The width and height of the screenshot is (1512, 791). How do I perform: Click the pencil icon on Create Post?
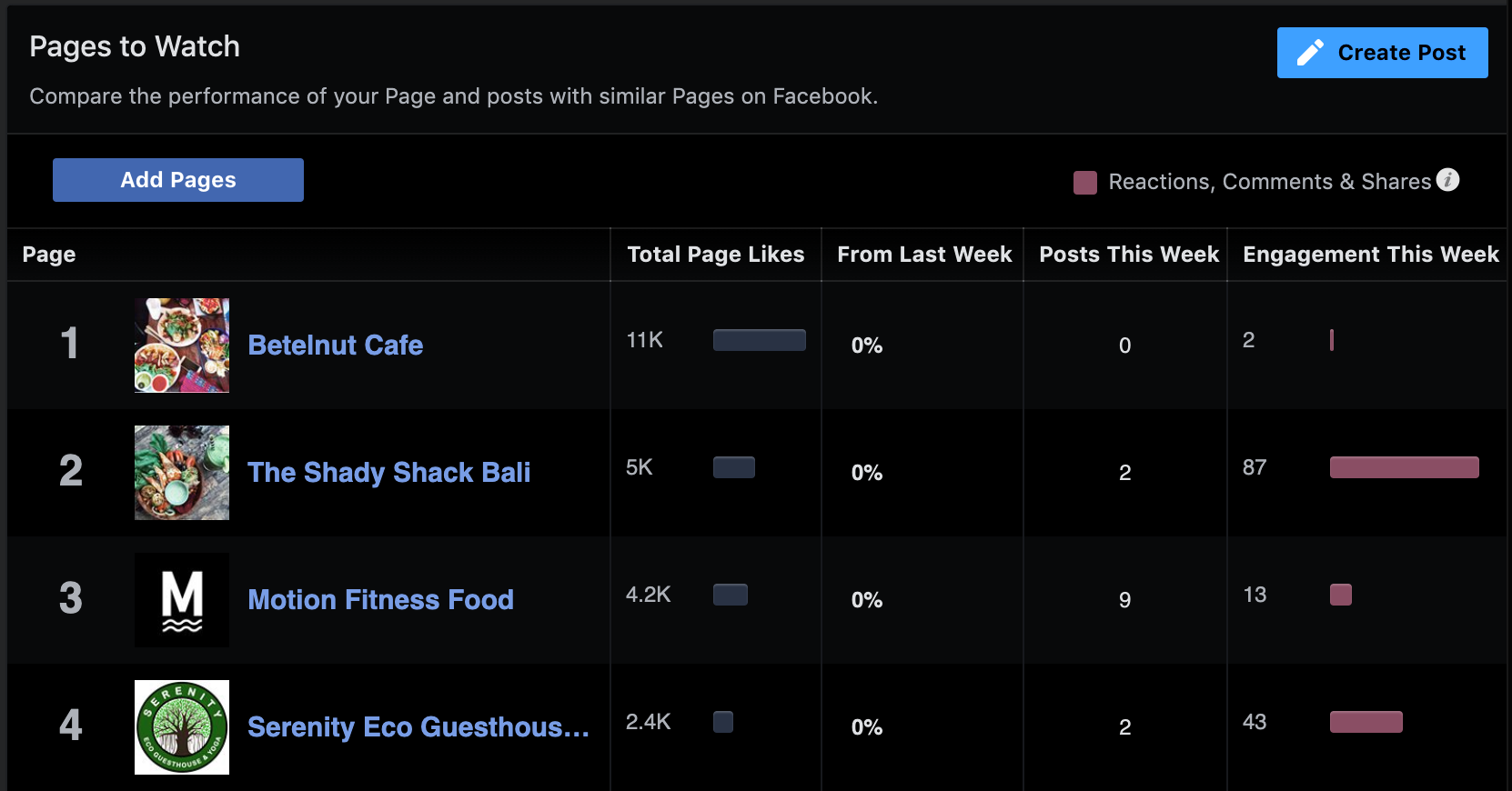[1310, 53]
